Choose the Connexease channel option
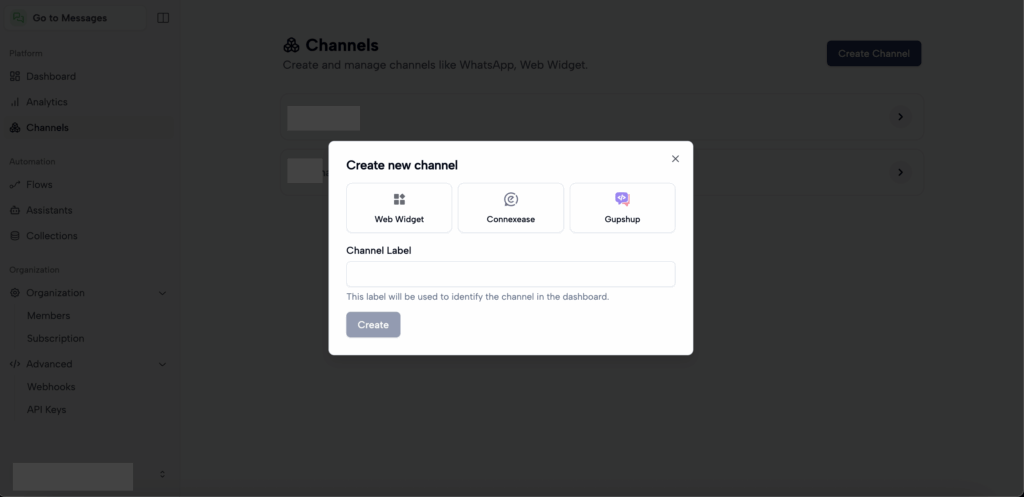 511,208
